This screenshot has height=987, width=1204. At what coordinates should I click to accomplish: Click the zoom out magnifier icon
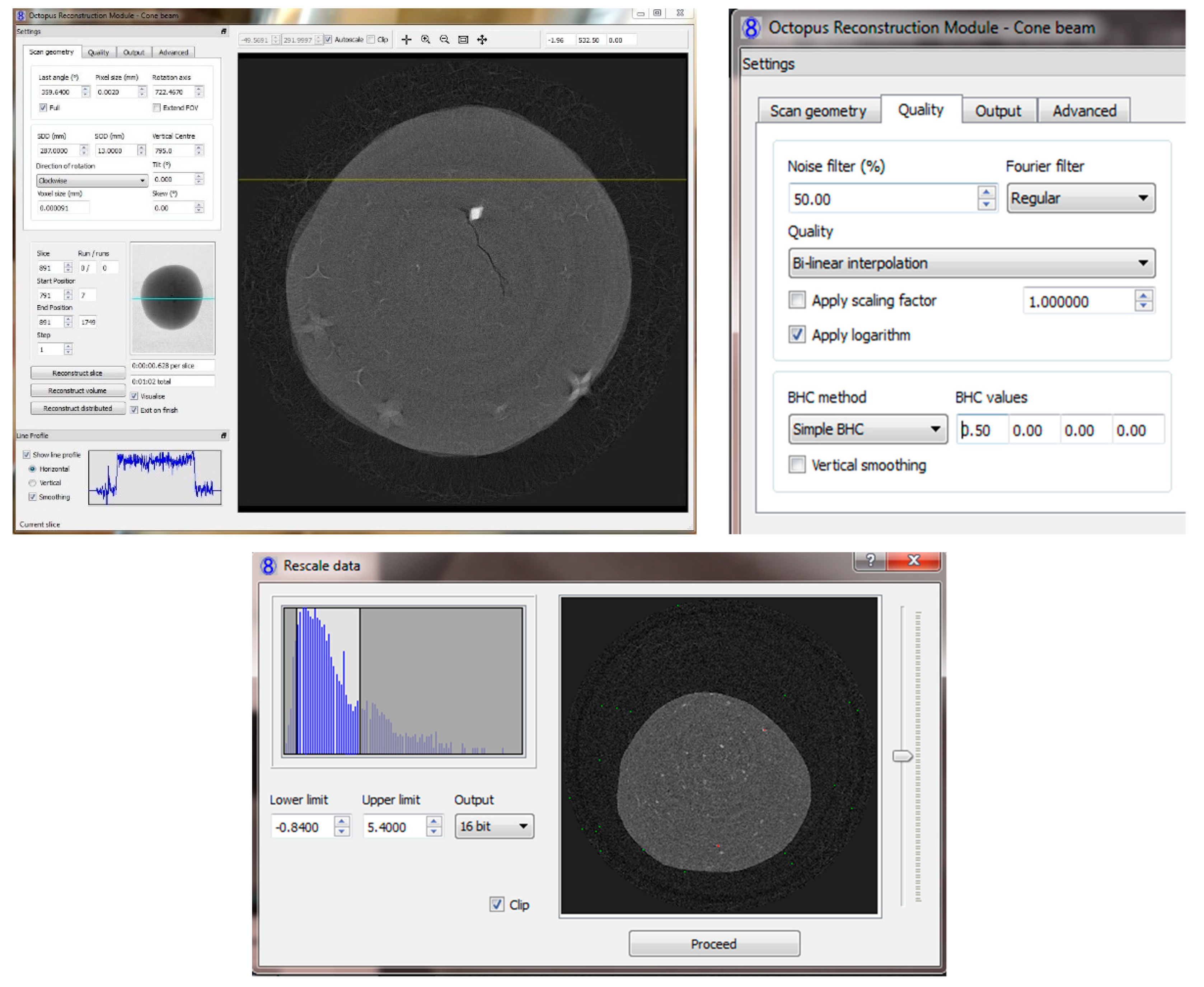(445, 39)
